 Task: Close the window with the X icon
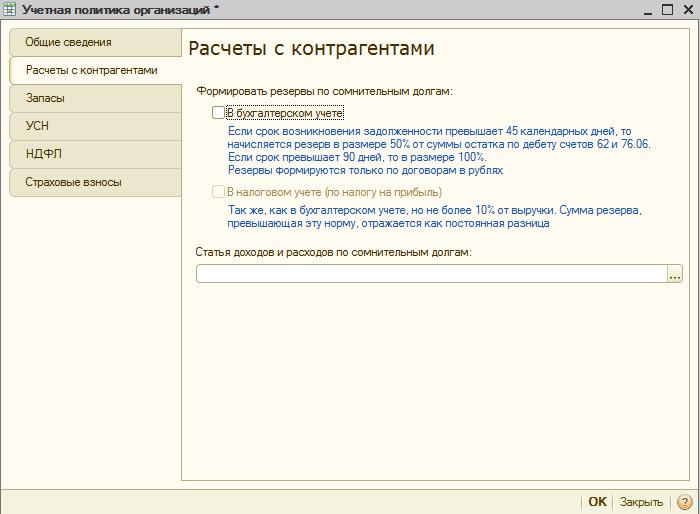point(686,9)
